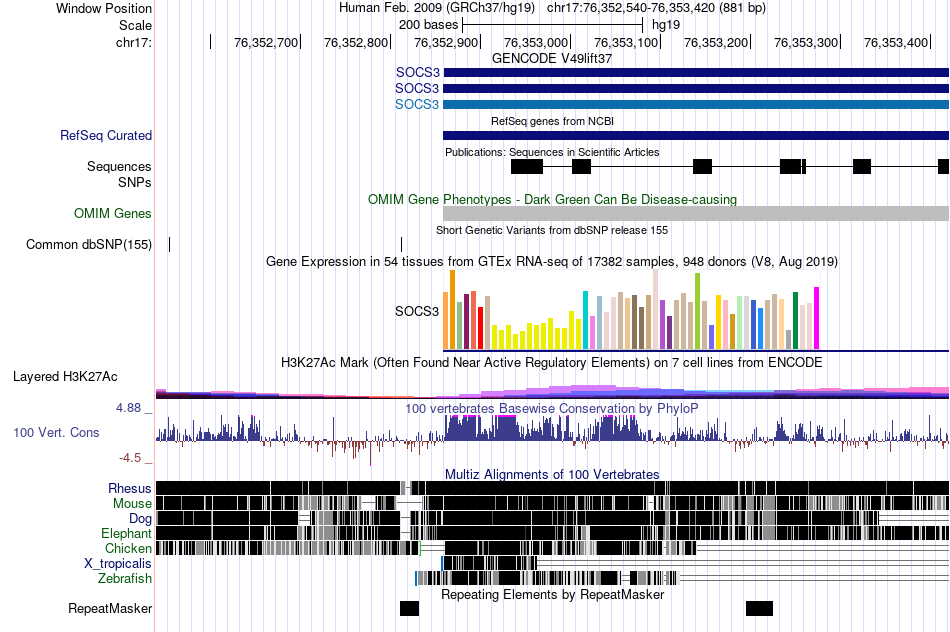Click Repeating Elements by RepeatMasker title
This screenshot has height=632, width=950.
point(552,594)
